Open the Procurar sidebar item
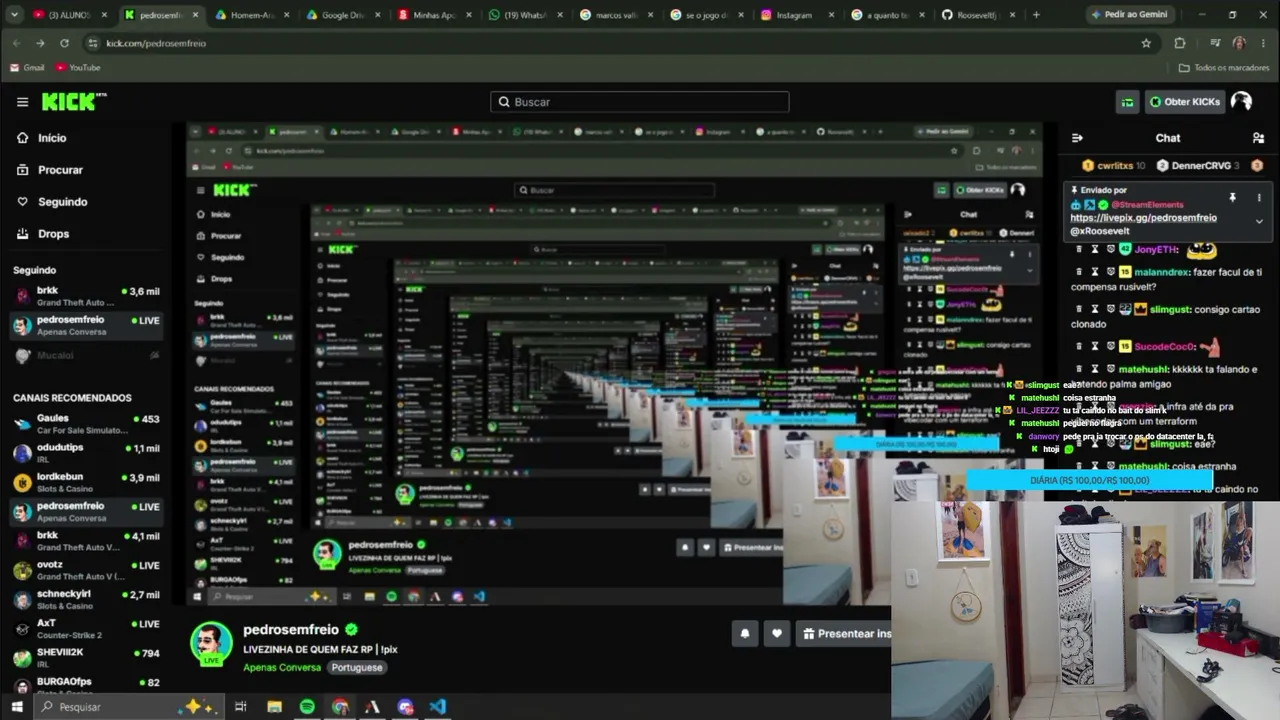This screenshot has height=720, width=1280. pyautogui.click(x=60, y=170)
